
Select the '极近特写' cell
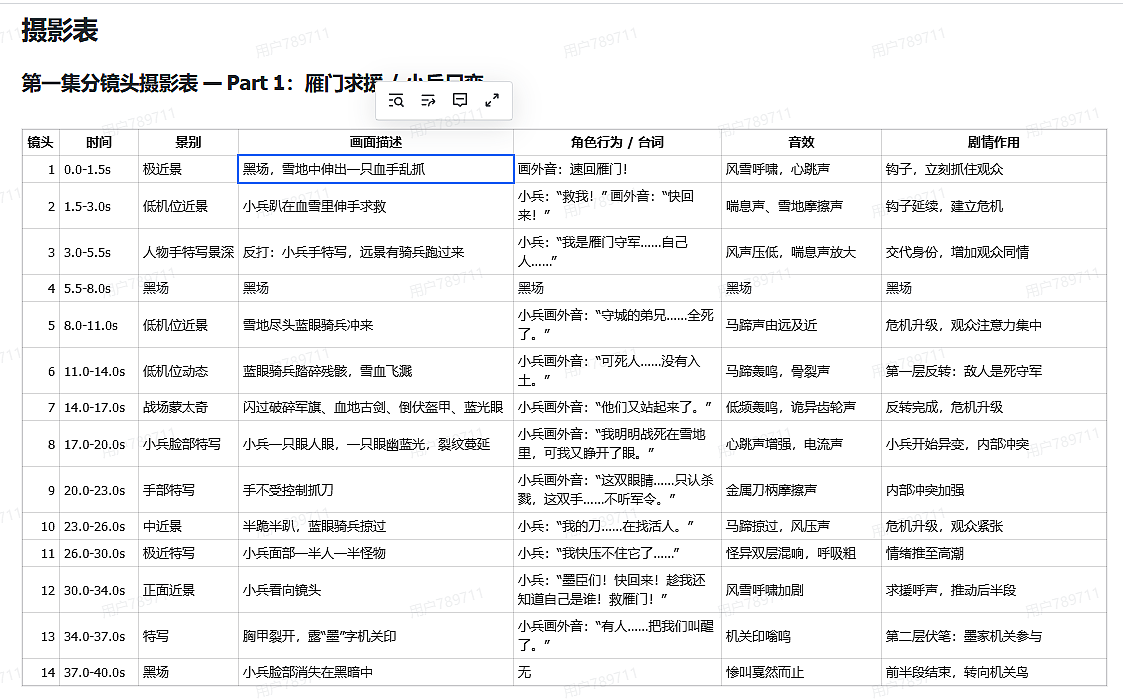188,553
